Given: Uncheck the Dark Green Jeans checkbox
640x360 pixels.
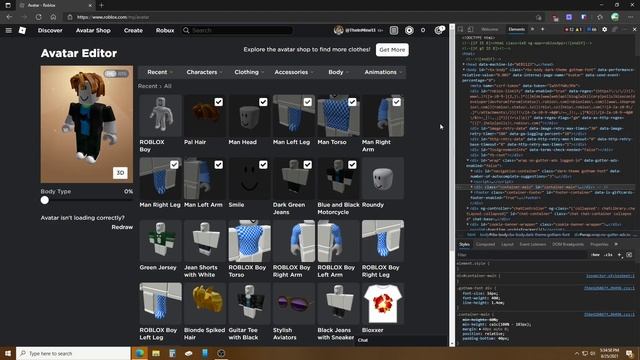Looking at the screenshot, I should (x=308, y=164).
